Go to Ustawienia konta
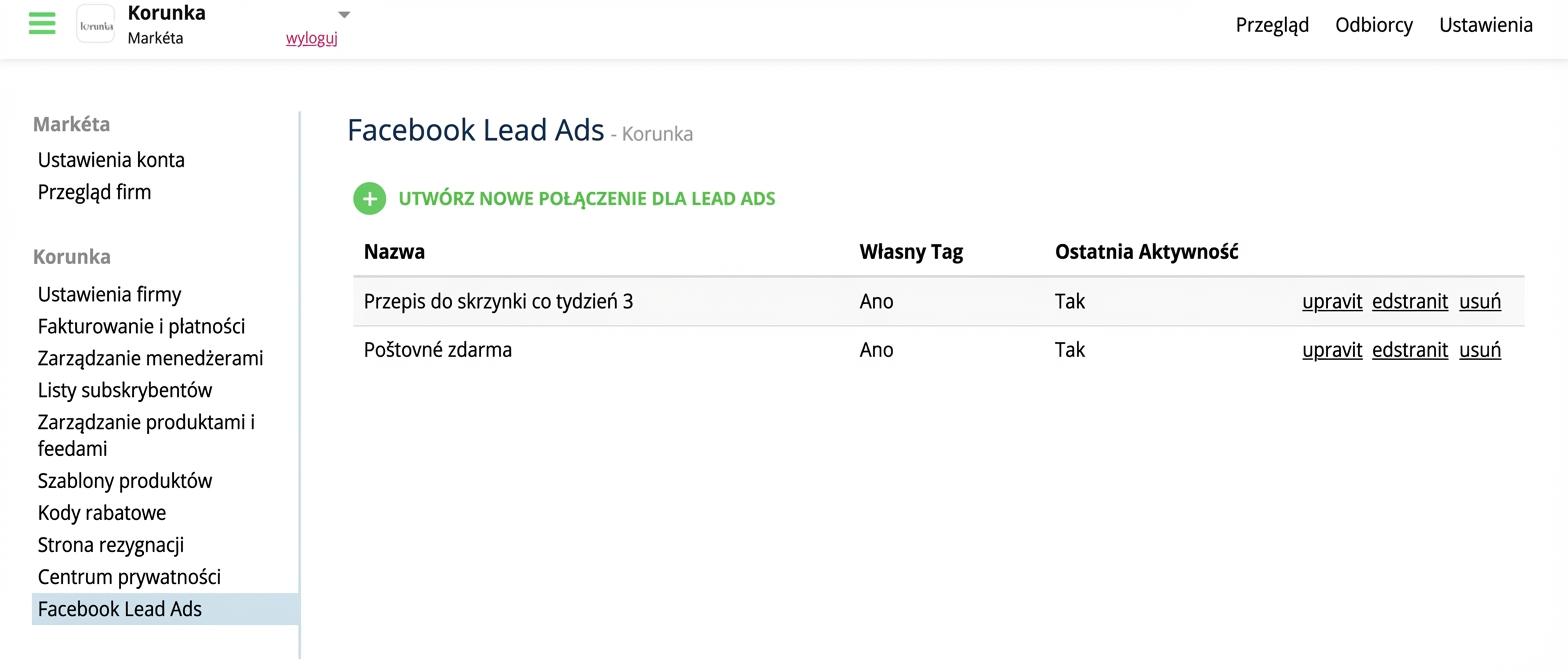 pos(111,160)
